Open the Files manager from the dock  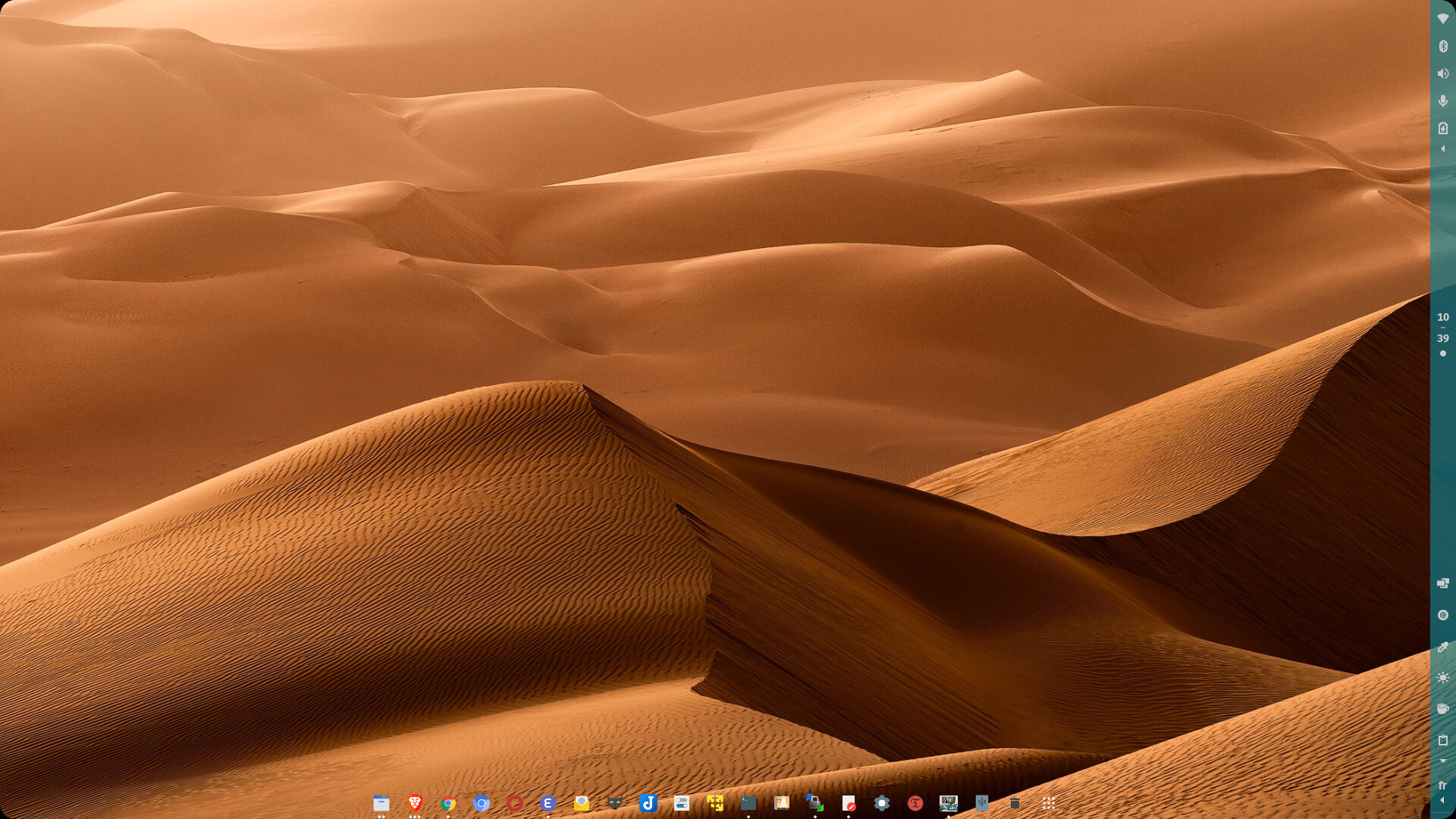click(x=381, y=803)
